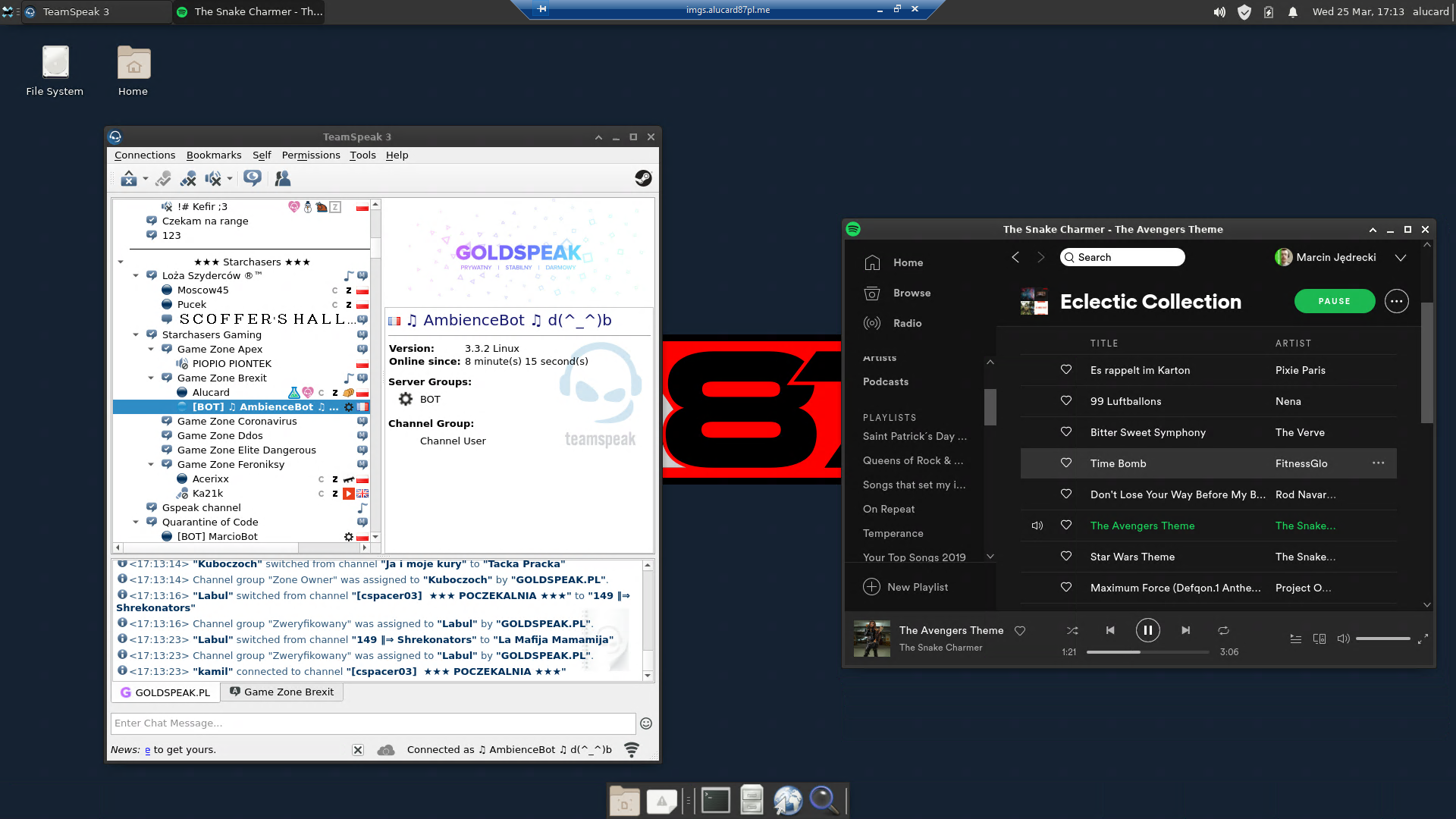The image size is (1456, 819).
Task: Click the chat message input field
Action: (373, 723)
